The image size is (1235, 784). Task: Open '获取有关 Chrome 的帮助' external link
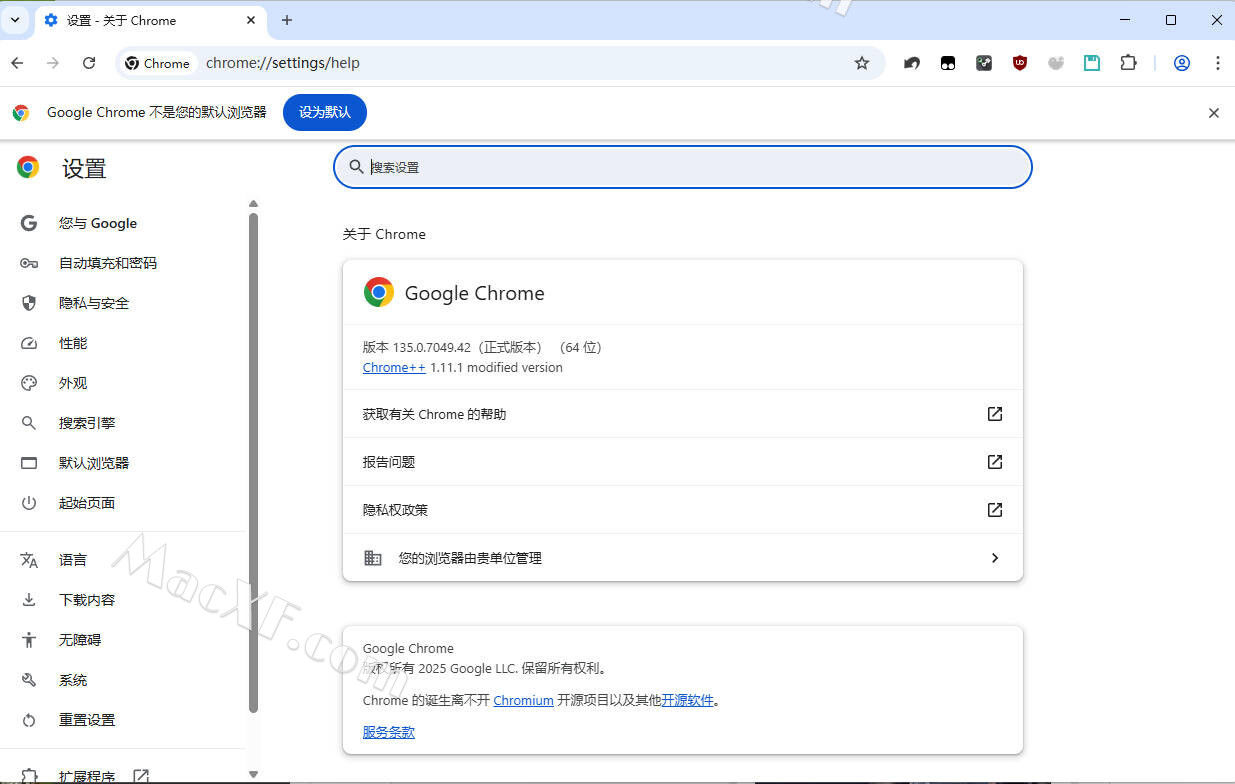coord(994,414)
